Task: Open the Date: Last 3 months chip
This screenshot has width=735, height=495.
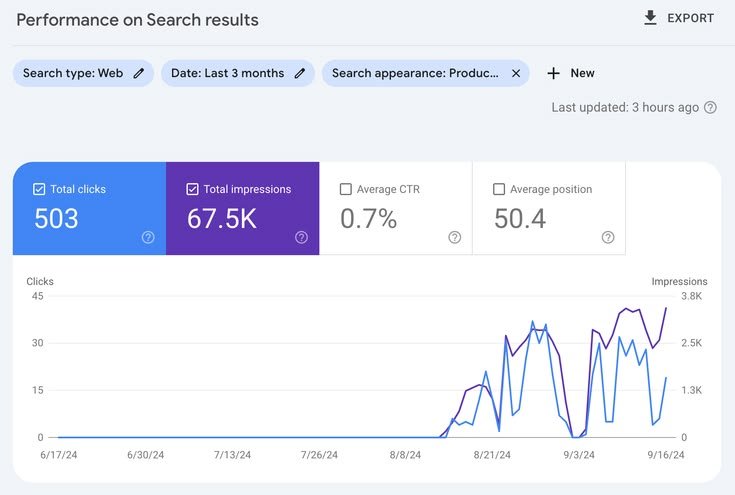Action: click(238, 73)
